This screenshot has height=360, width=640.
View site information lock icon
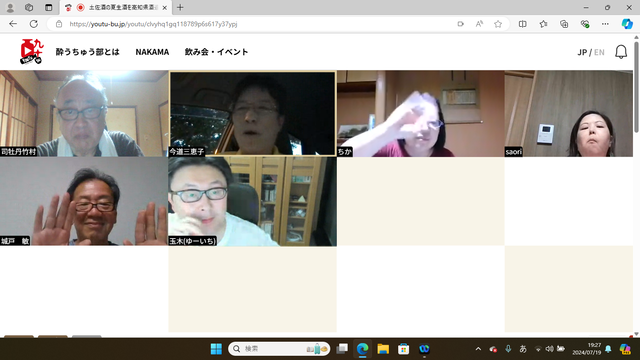click(x=59, y=24)
